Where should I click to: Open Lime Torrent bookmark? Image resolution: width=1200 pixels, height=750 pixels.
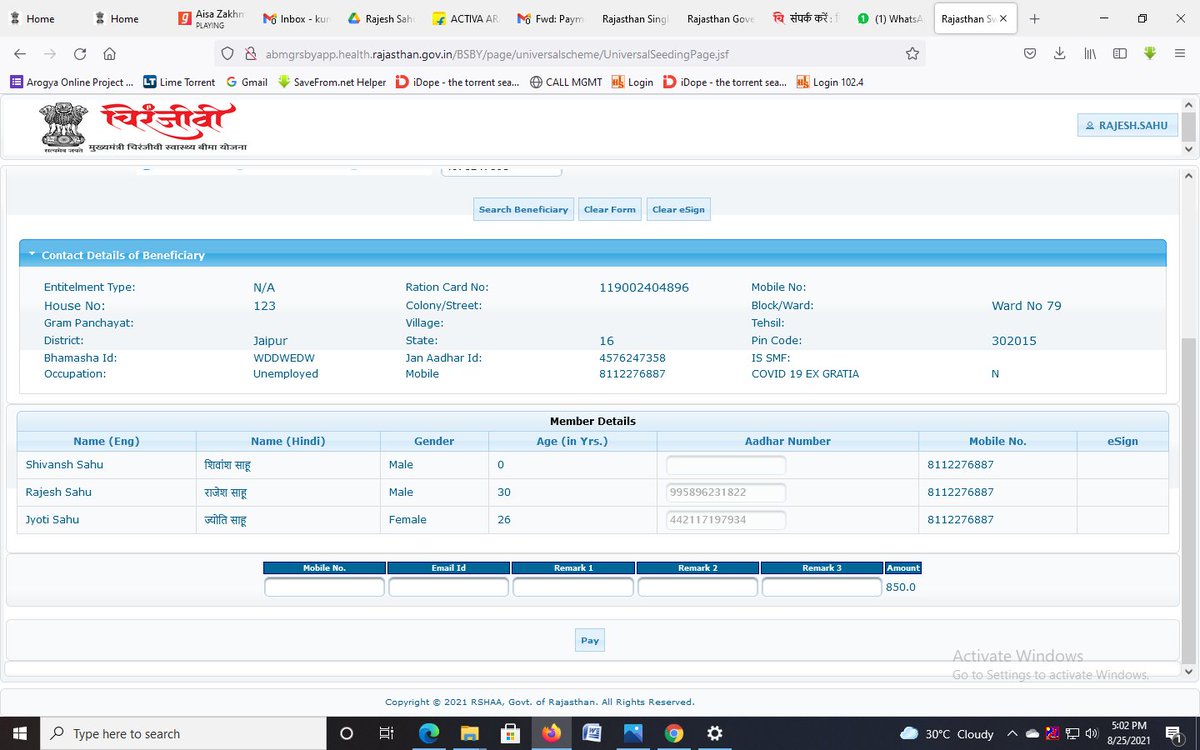click(x=179, y=82)
